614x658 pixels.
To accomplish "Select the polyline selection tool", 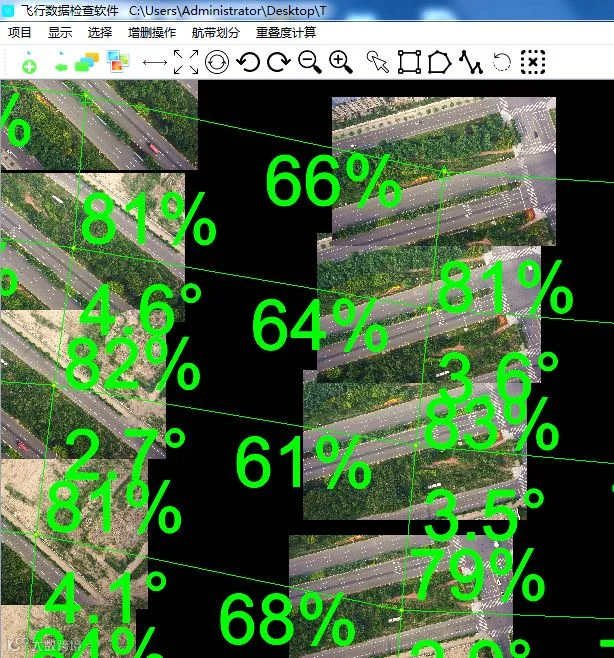I will [x=470, y=62].
